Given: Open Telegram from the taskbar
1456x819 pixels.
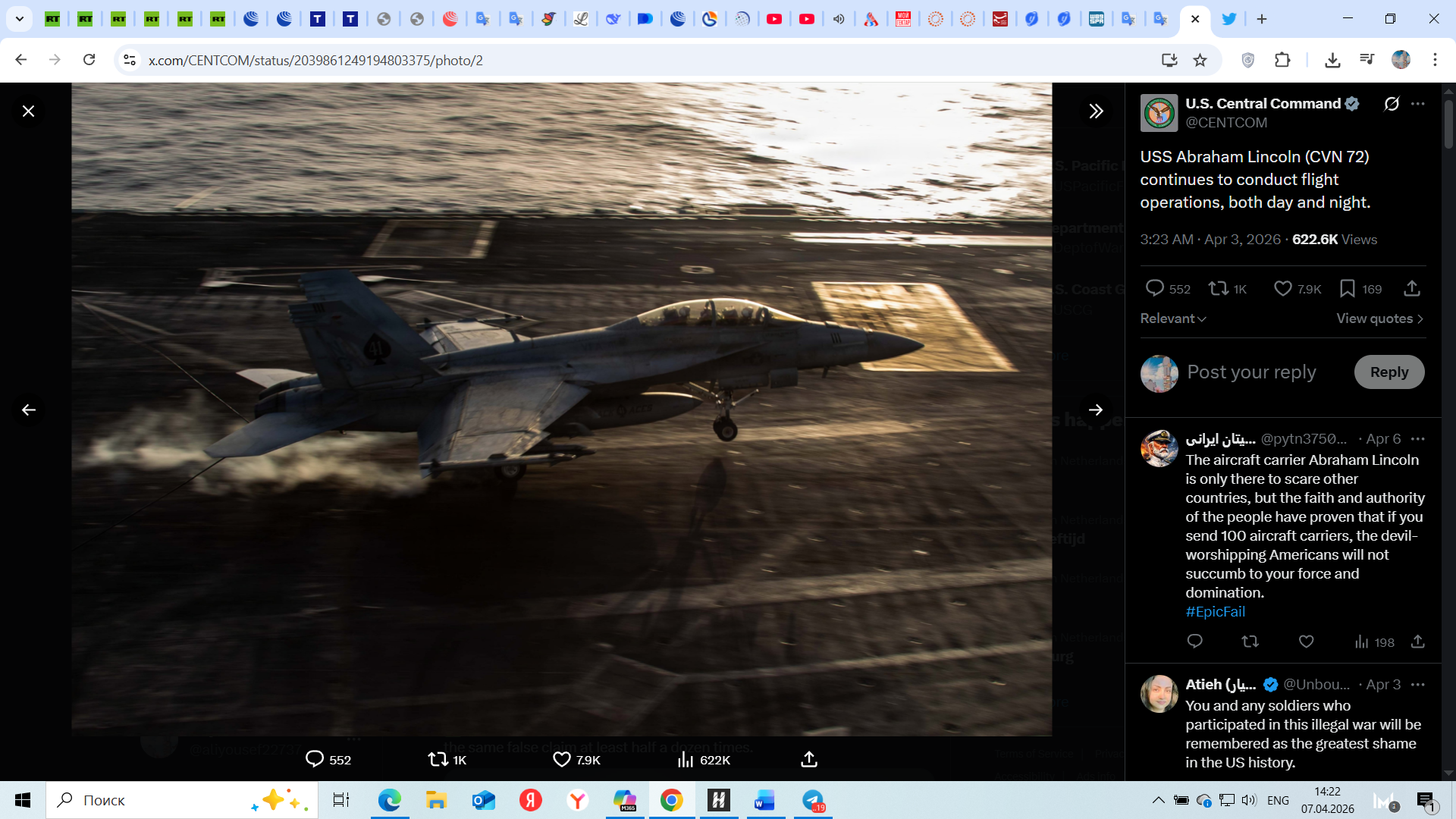Looking at the screenshot, I should (813, 800).
